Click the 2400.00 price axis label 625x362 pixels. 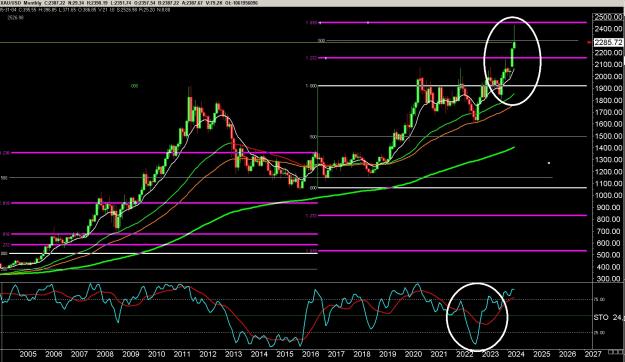[x=608, y=29]
